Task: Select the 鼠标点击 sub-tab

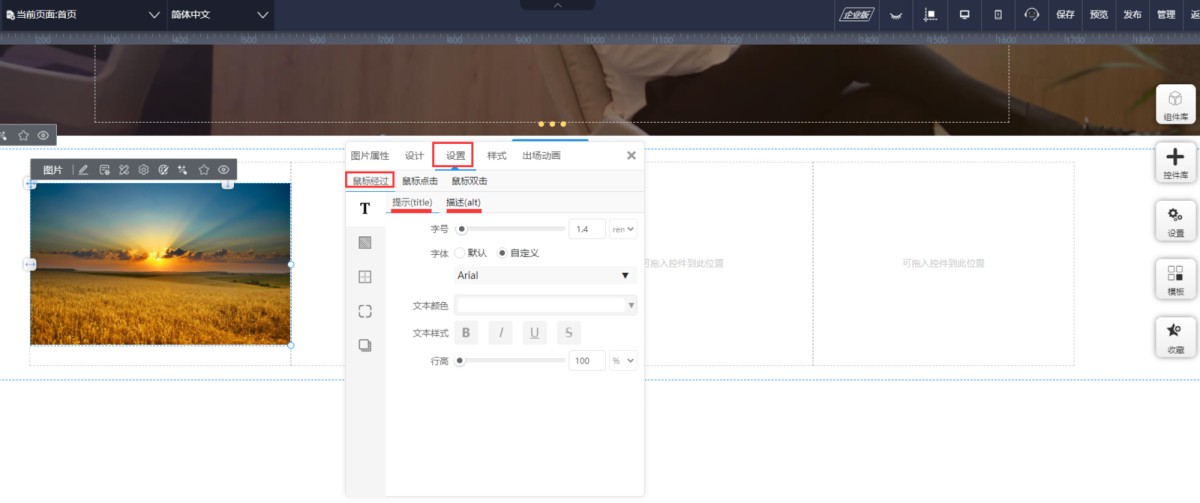Action: pyautogui.click(x=420, y=181)
